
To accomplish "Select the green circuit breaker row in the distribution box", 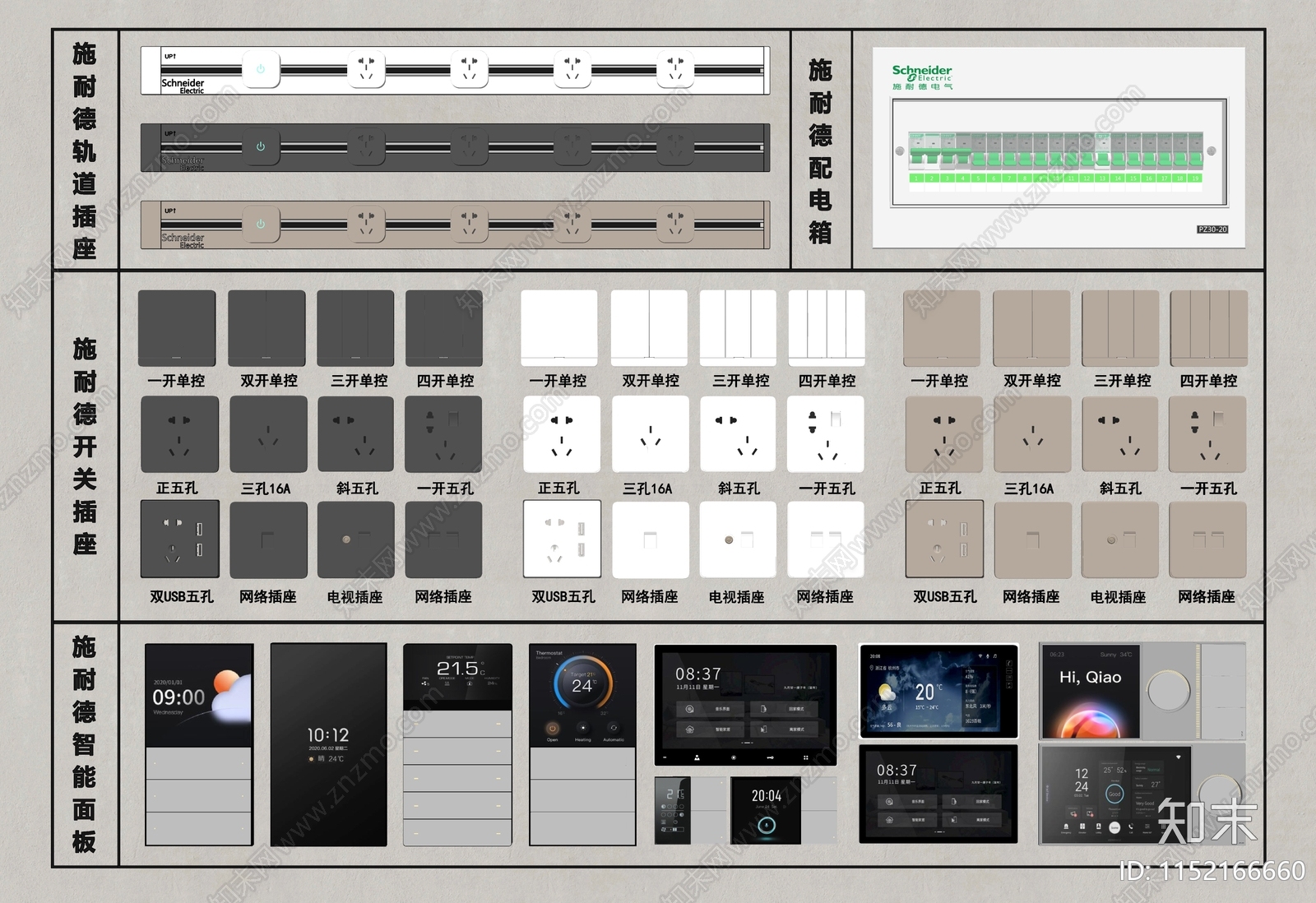I will [x=1056, y=152].
